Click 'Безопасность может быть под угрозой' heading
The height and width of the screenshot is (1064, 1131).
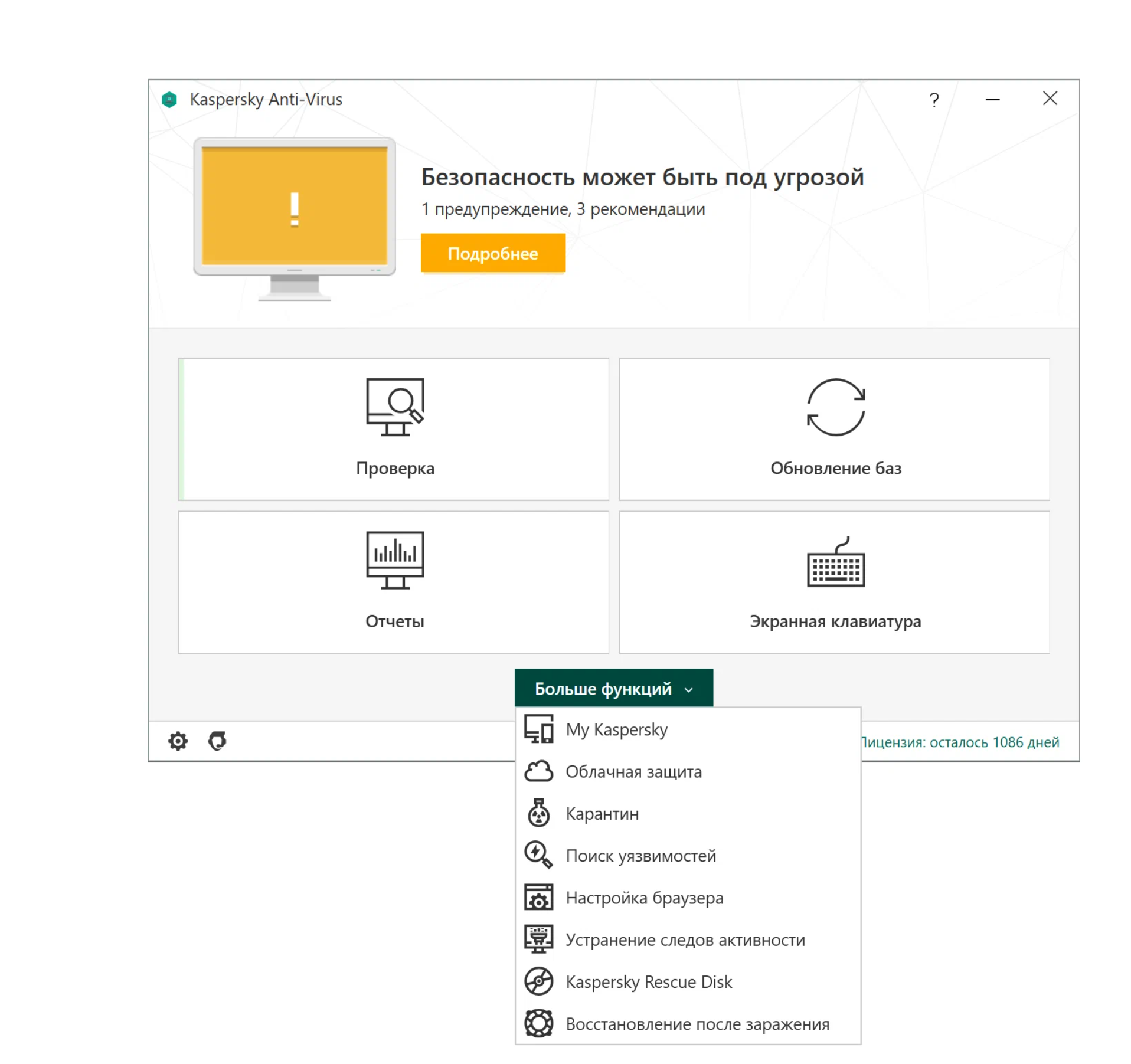click(642, 176)
